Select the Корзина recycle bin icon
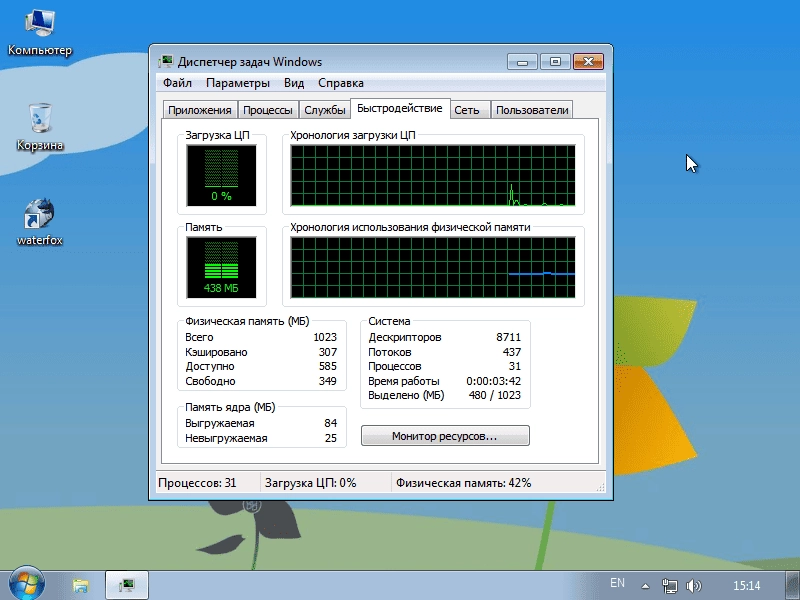The height and width of the screenshot is (600, 800). click(x=40, y=128)
